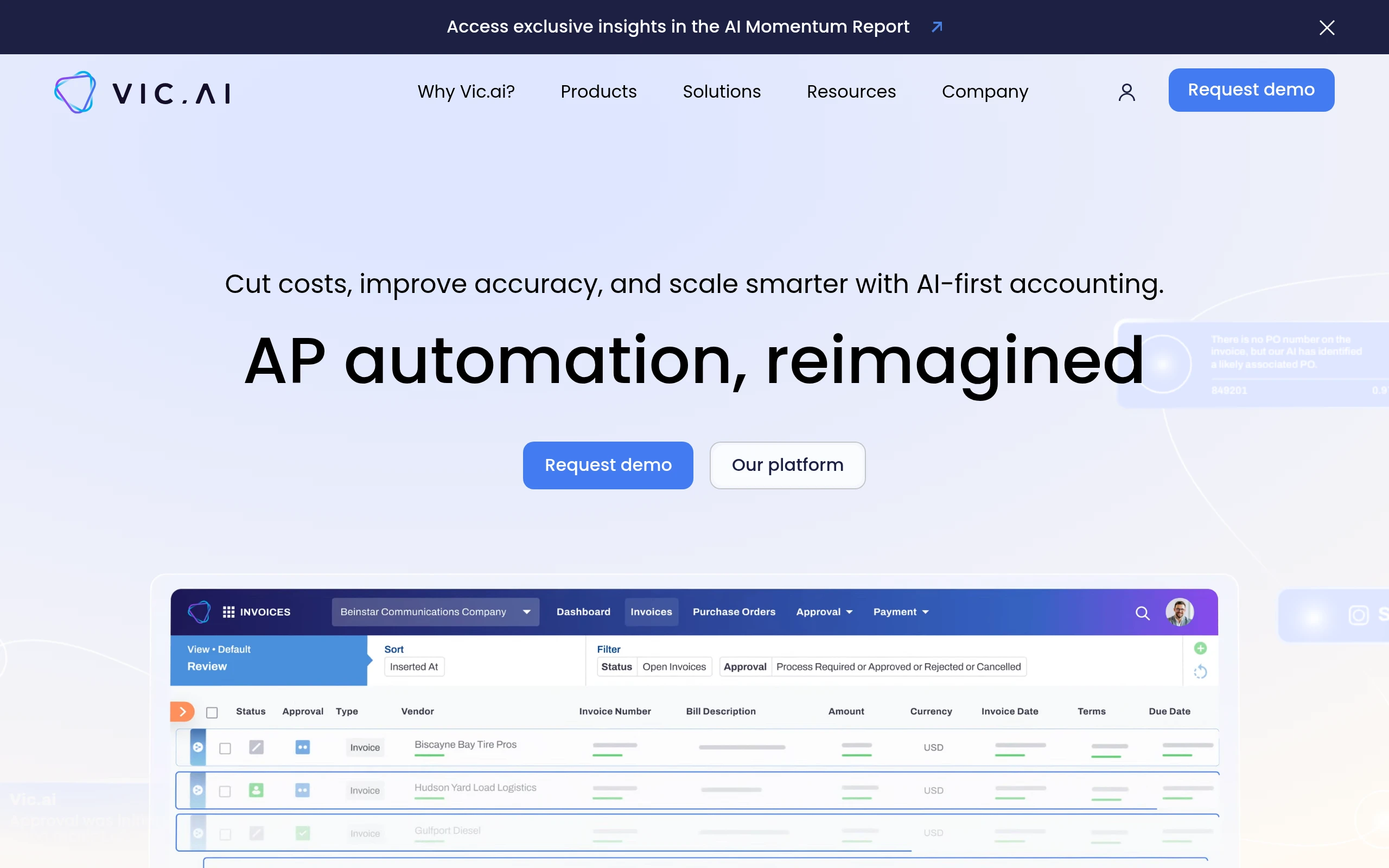
Task: Open the user account icon
Action: tap(1127, 92)
